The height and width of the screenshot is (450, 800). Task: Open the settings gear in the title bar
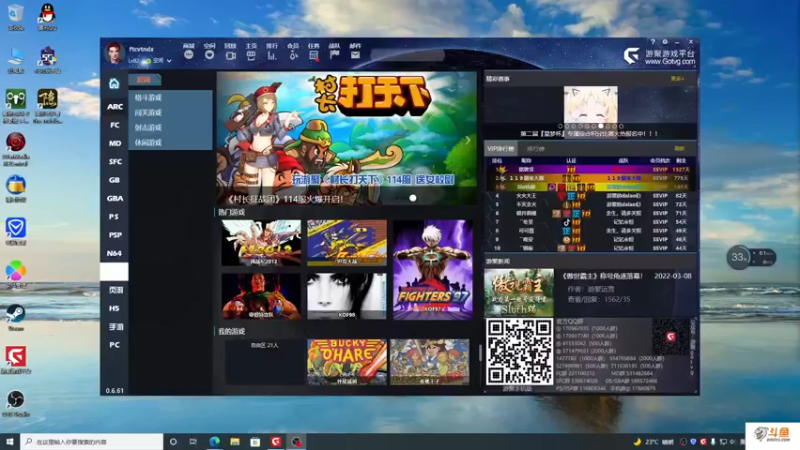pyautogui.click(x=665, y=42)
